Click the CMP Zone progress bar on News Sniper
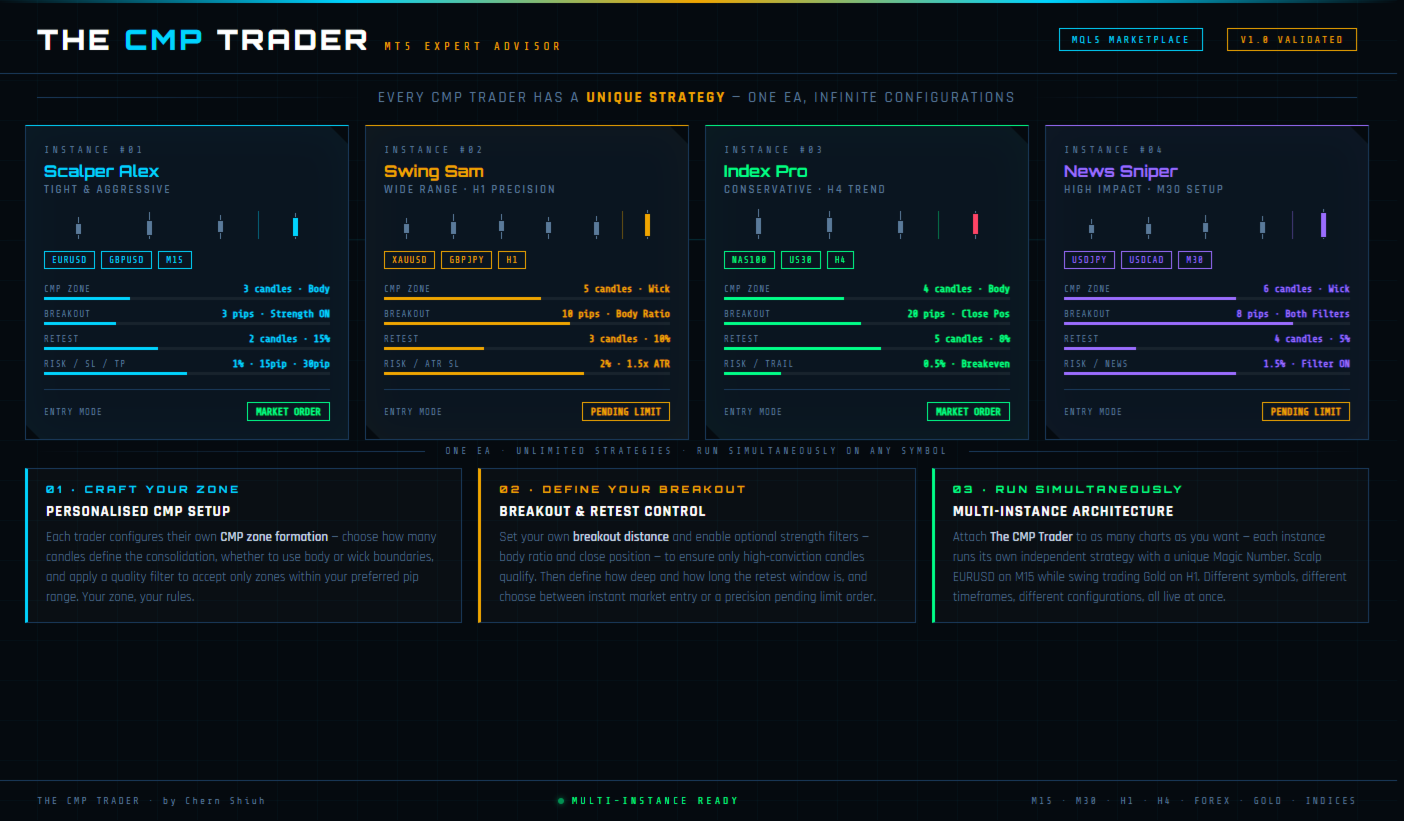 1207,298
